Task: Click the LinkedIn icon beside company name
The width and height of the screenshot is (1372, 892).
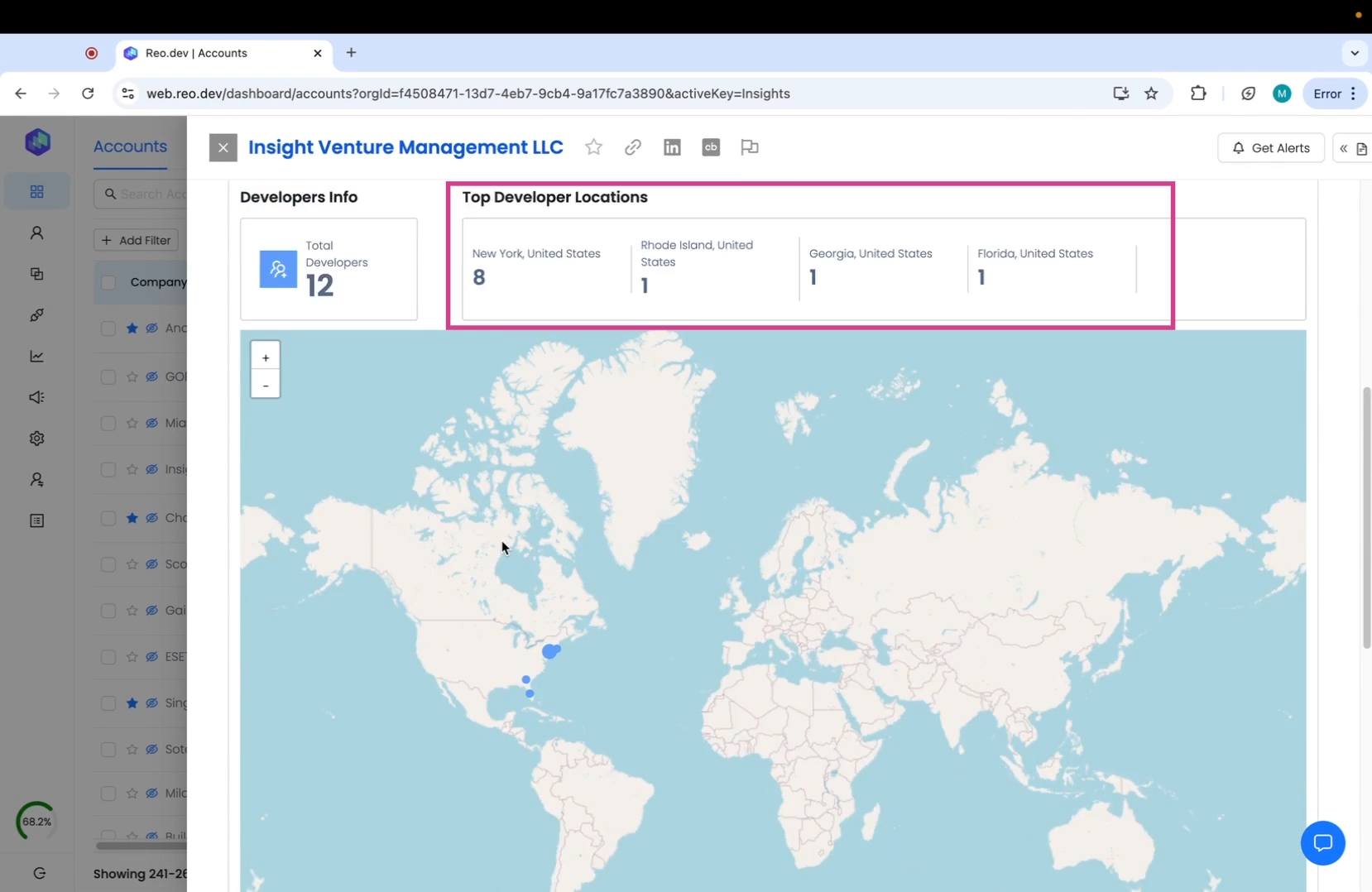Action: tap(671, 147)
